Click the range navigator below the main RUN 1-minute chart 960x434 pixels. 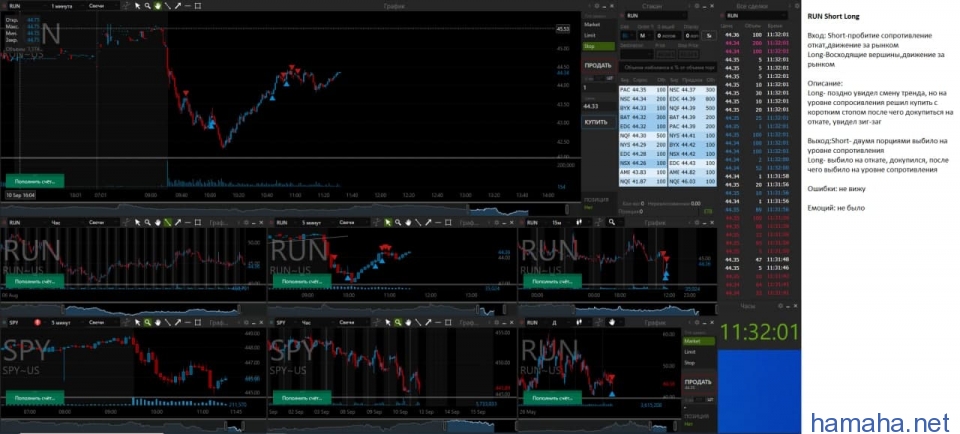289,209
